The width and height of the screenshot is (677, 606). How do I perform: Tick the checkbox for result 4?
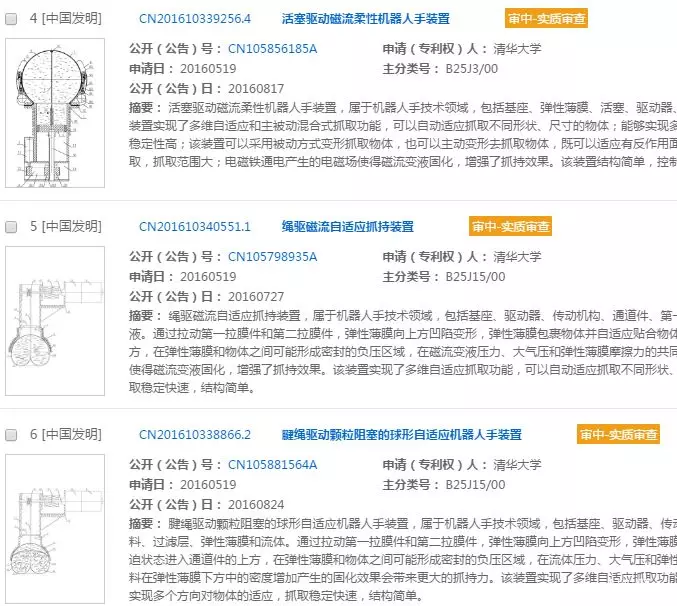click(x=11, y=19)
